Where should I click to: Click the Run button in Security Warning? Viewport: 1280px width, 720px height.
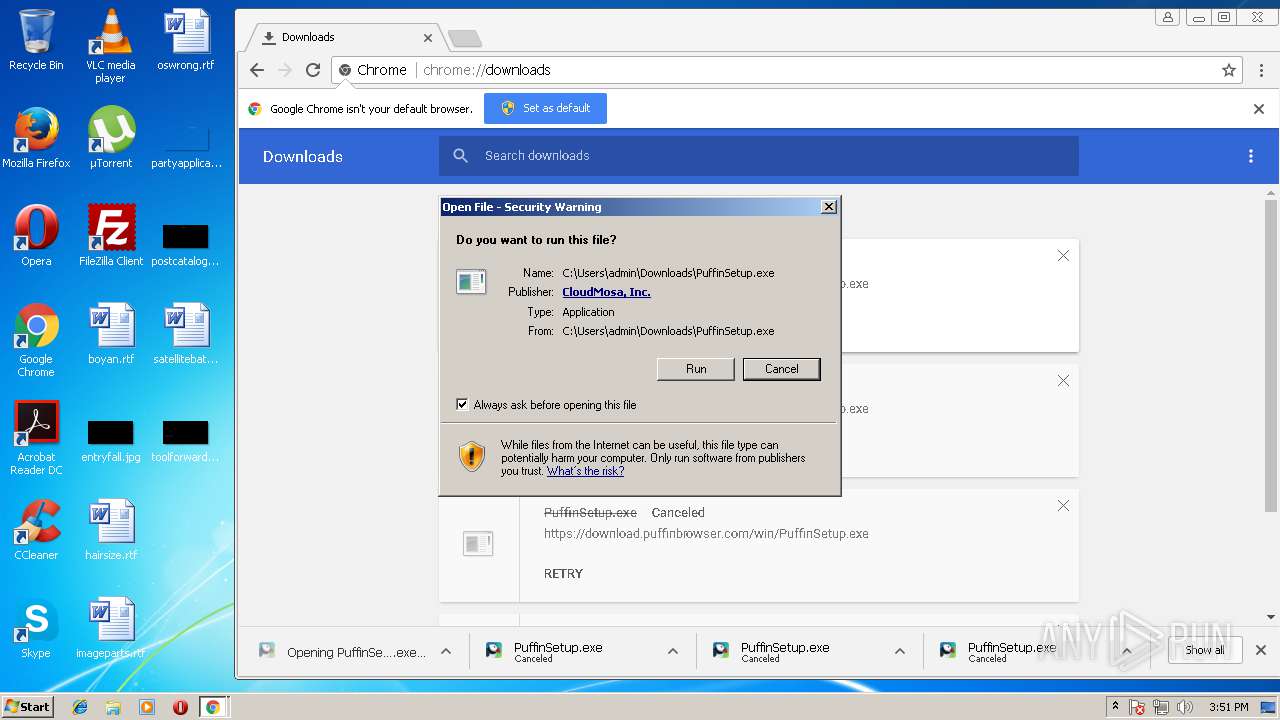696,369
